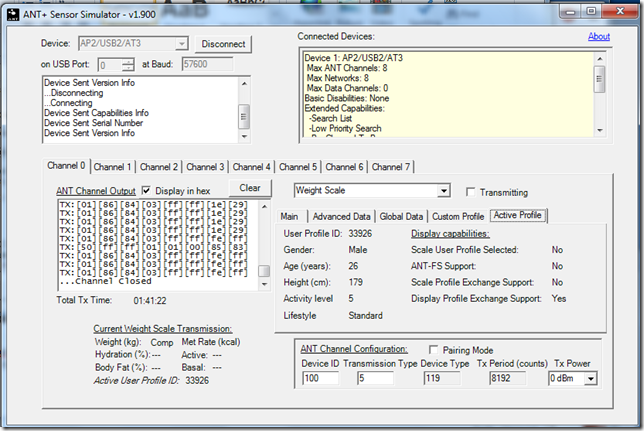Toggle the Display in hex checkbox

(147, 190)
